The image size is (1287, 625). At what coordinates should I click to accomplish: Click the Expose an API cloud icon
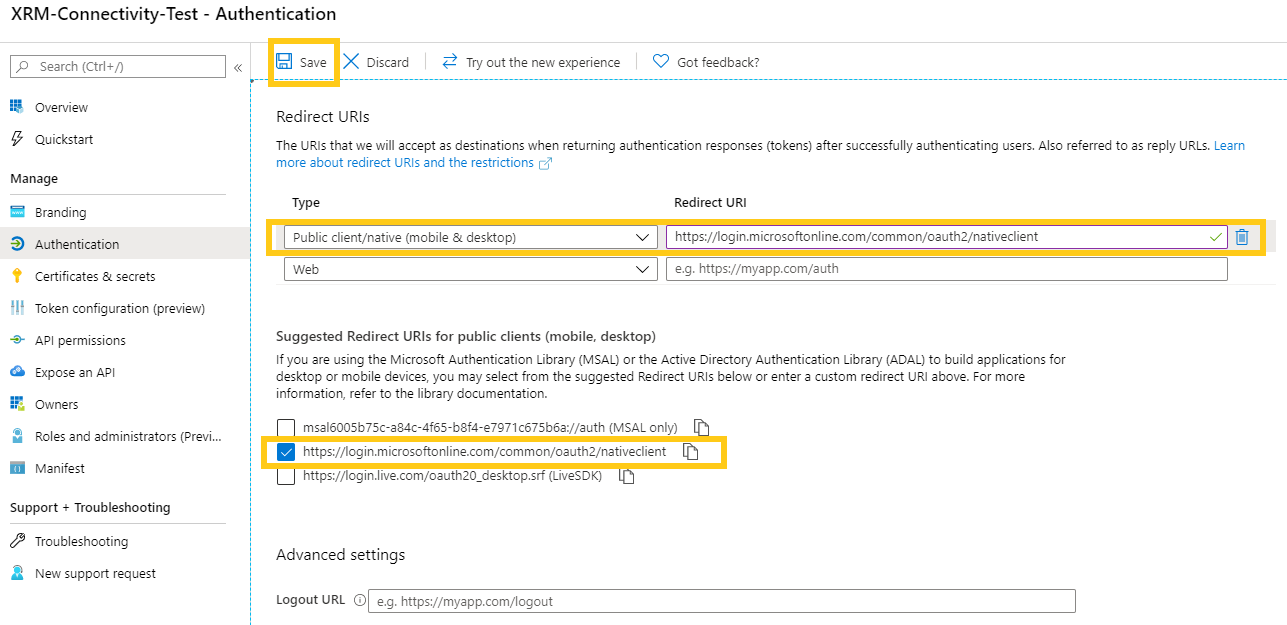17,372
